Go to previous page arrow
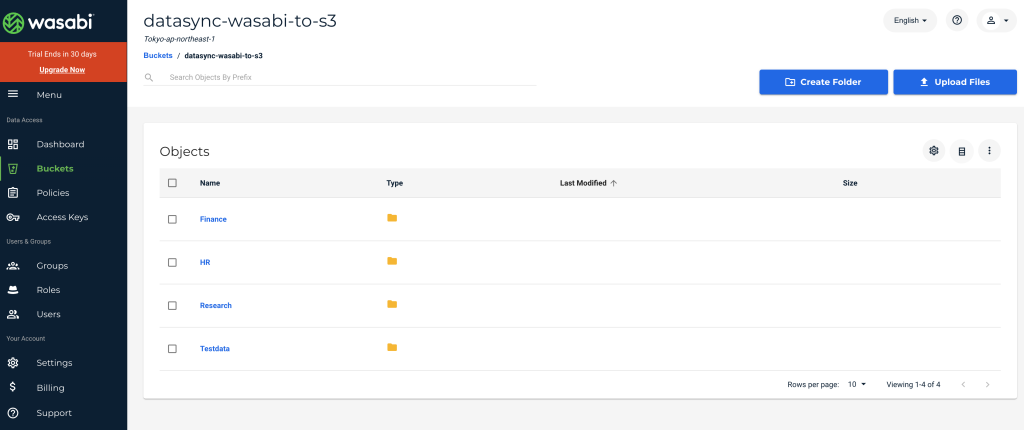 [963, 384]
